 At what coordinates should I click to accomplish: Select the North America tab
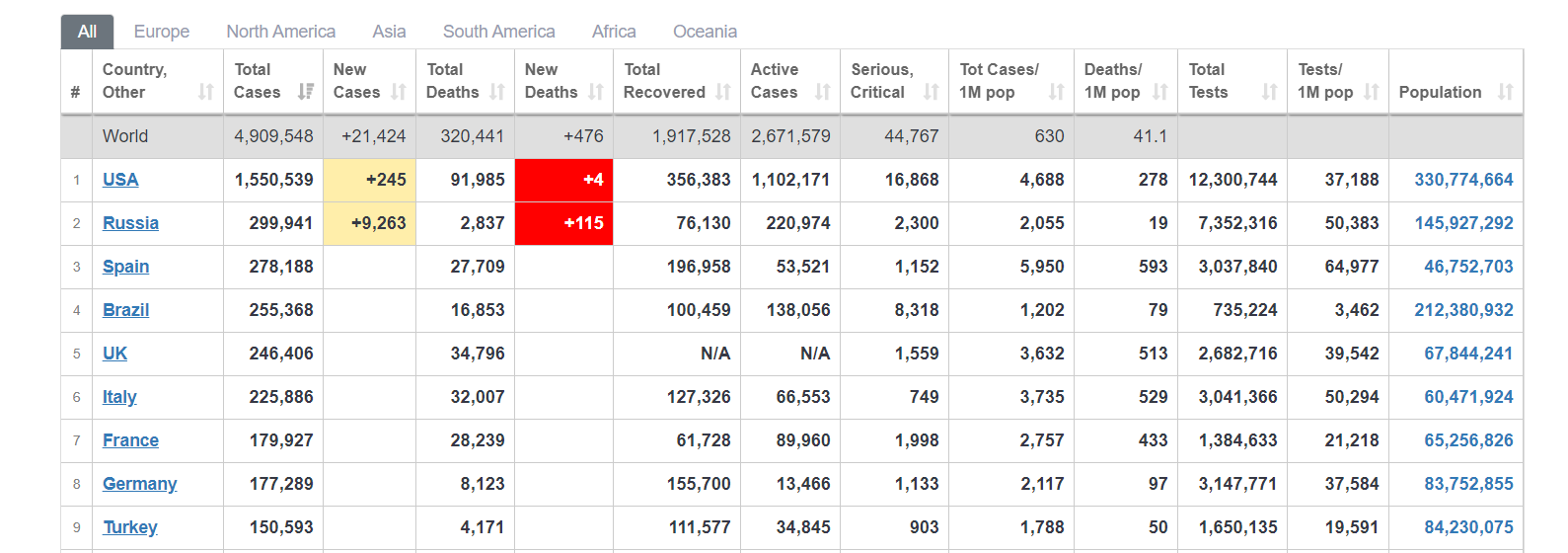(x=280, y=32)
